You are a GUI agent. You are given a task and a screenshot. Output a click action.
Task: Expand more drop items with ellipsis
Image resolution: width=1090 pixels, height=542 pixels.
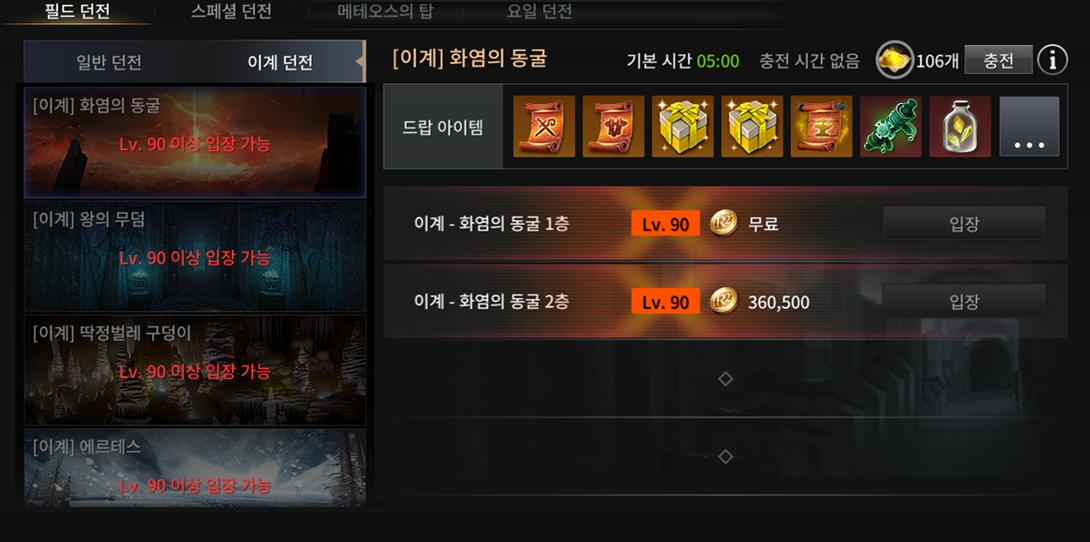pos(1030,126)
